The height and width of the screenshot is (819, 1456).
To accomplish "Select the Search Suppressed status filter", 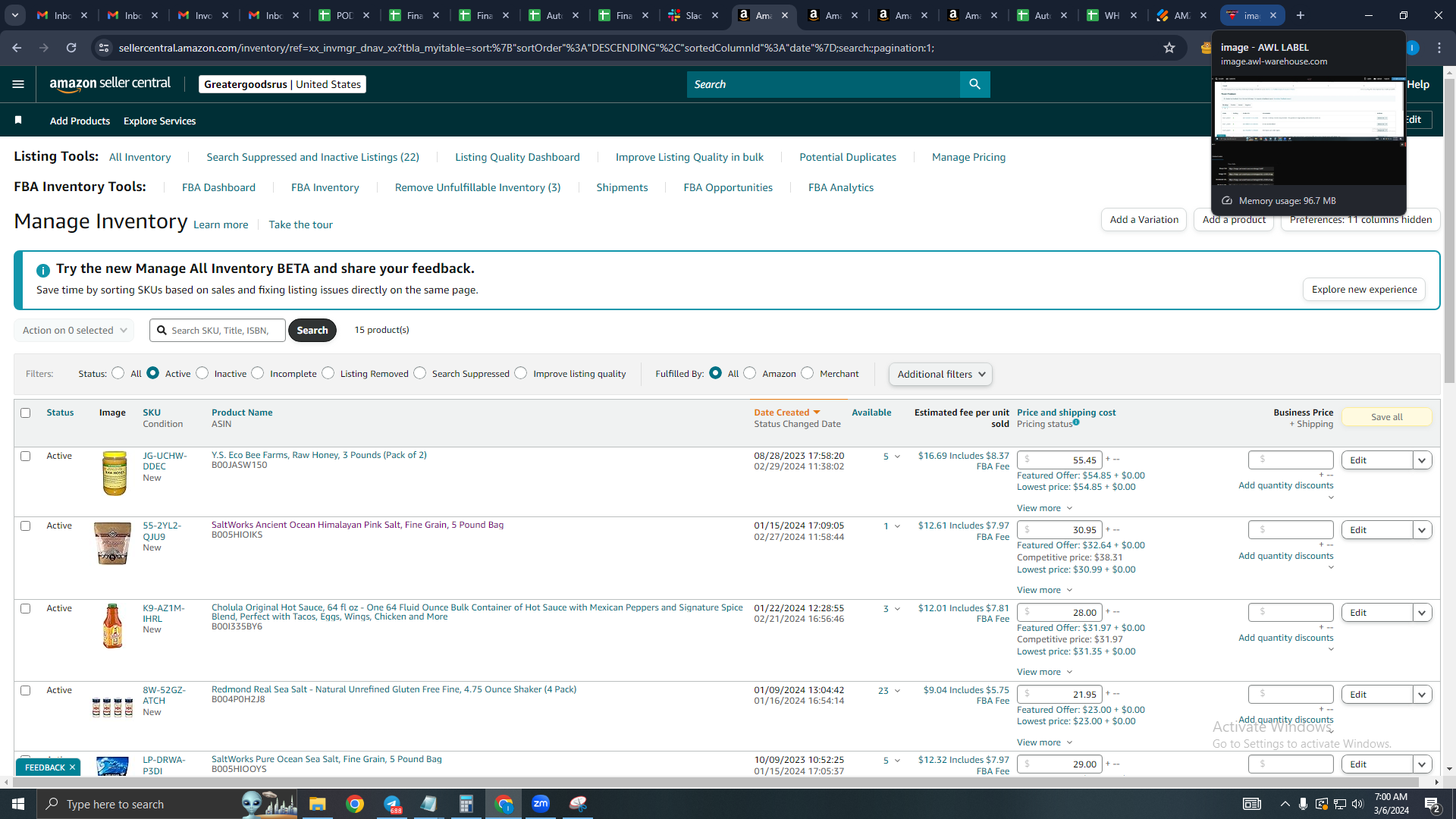I will 420,373.
